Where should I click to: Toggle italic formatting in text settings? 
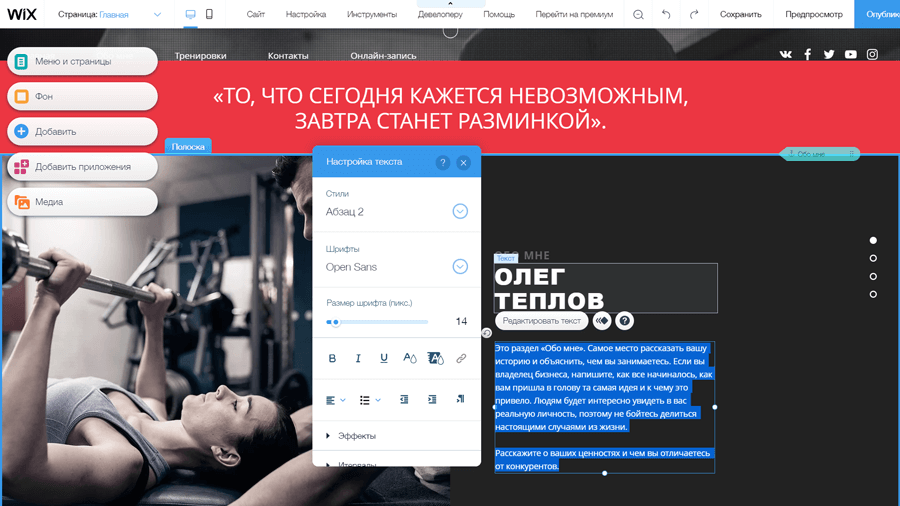tap(358, 358)
